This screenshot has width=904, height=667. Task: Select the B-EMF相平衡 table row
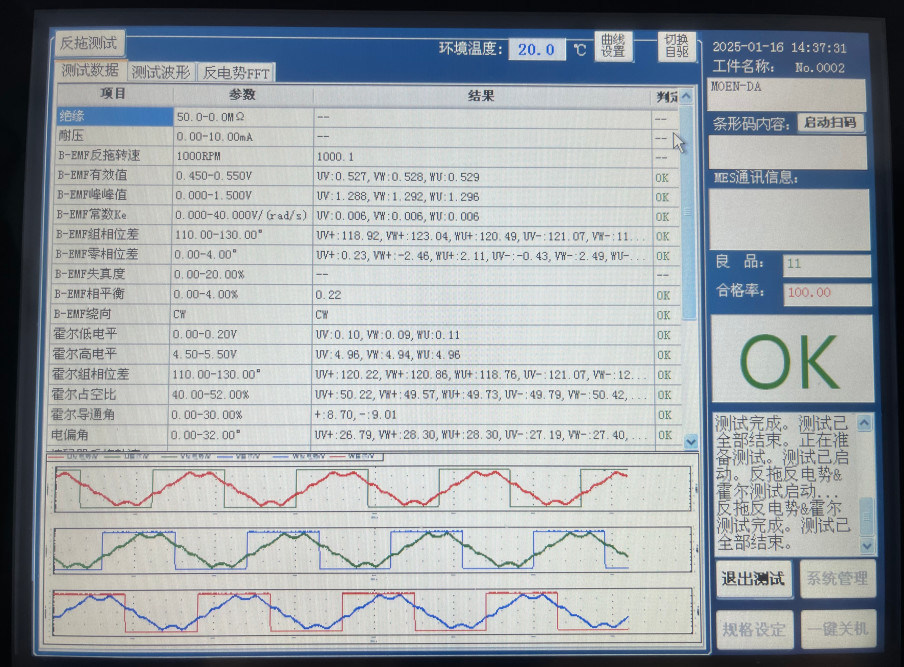coord(113,295)
